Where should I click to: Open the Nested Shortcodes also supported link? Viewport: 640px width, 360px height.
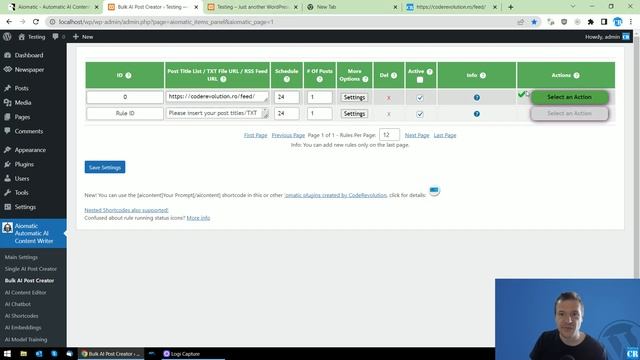(x=126, y=210)
